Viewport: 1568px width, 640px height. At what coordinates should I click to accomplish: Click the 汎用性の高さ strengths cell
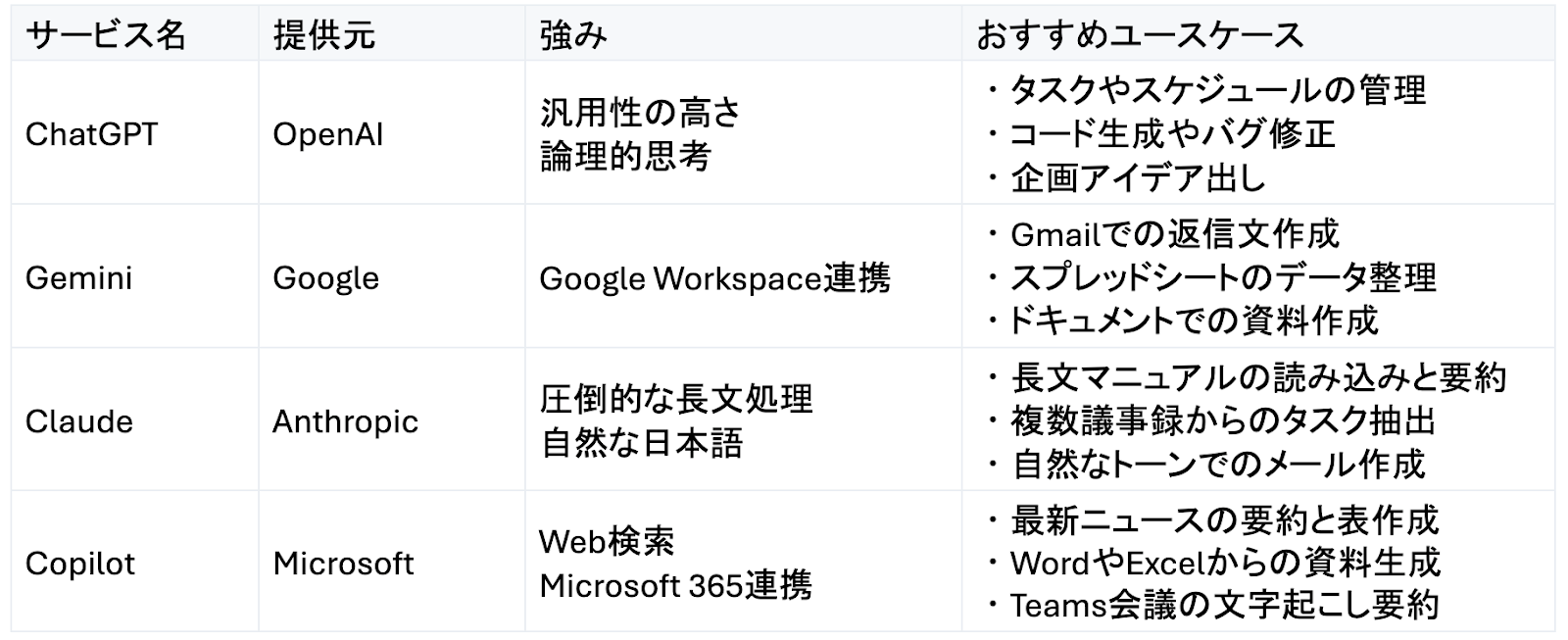pos(640,113)
